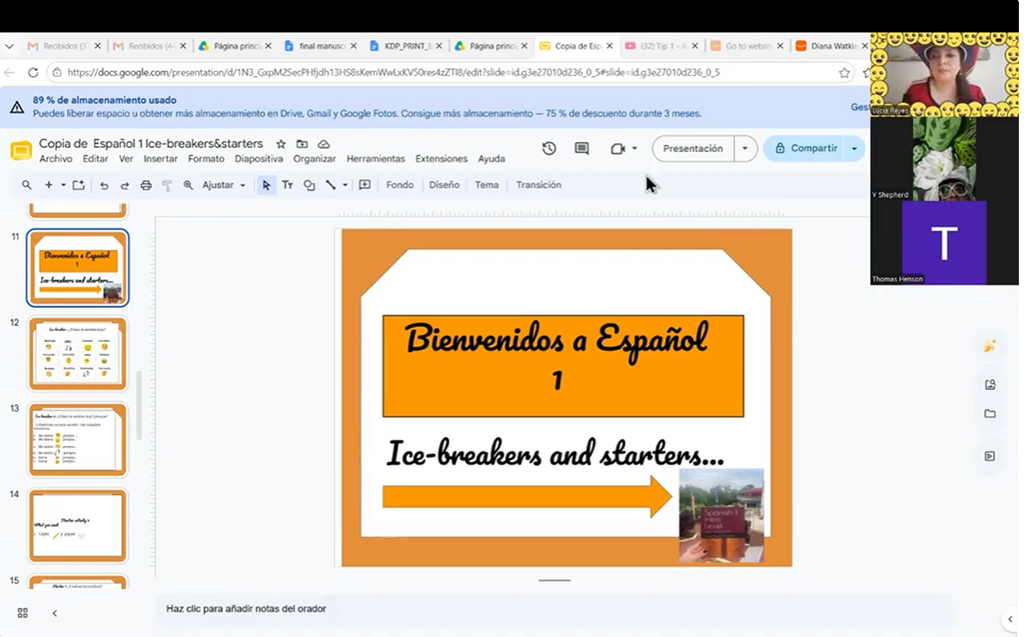1024x637 pixels.
Task: Click the Gemini sparkle side panel icon
Action: point(990,346)
